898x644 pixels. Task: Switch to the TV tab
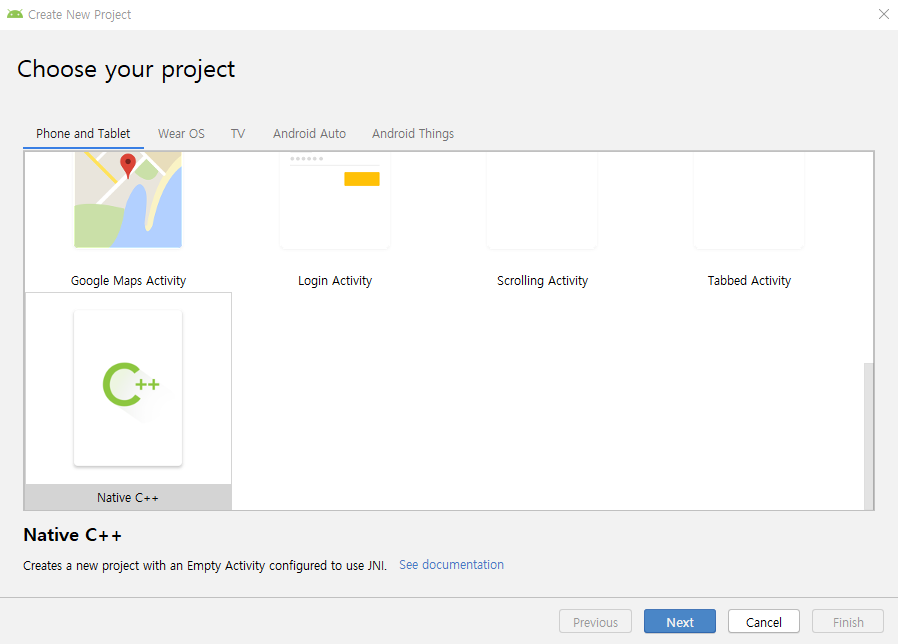click(x=238, y=134)
